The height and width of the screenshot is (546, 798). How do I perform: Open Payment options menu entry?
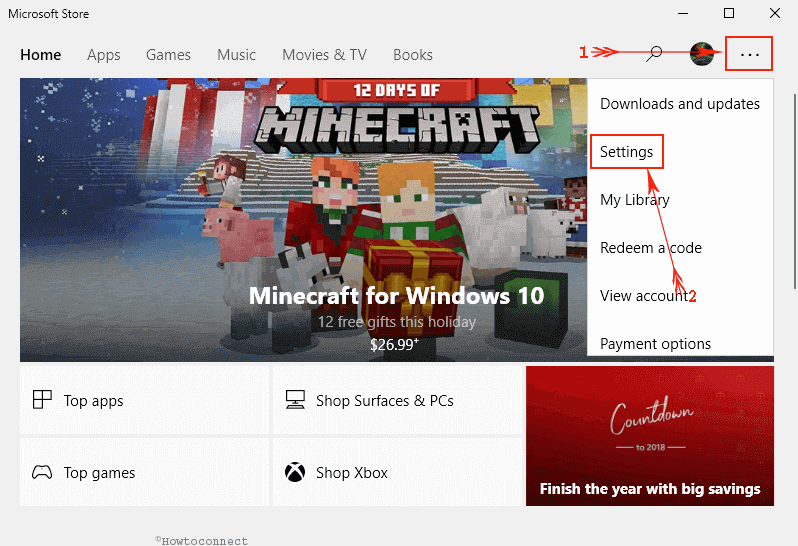[680, 343]
